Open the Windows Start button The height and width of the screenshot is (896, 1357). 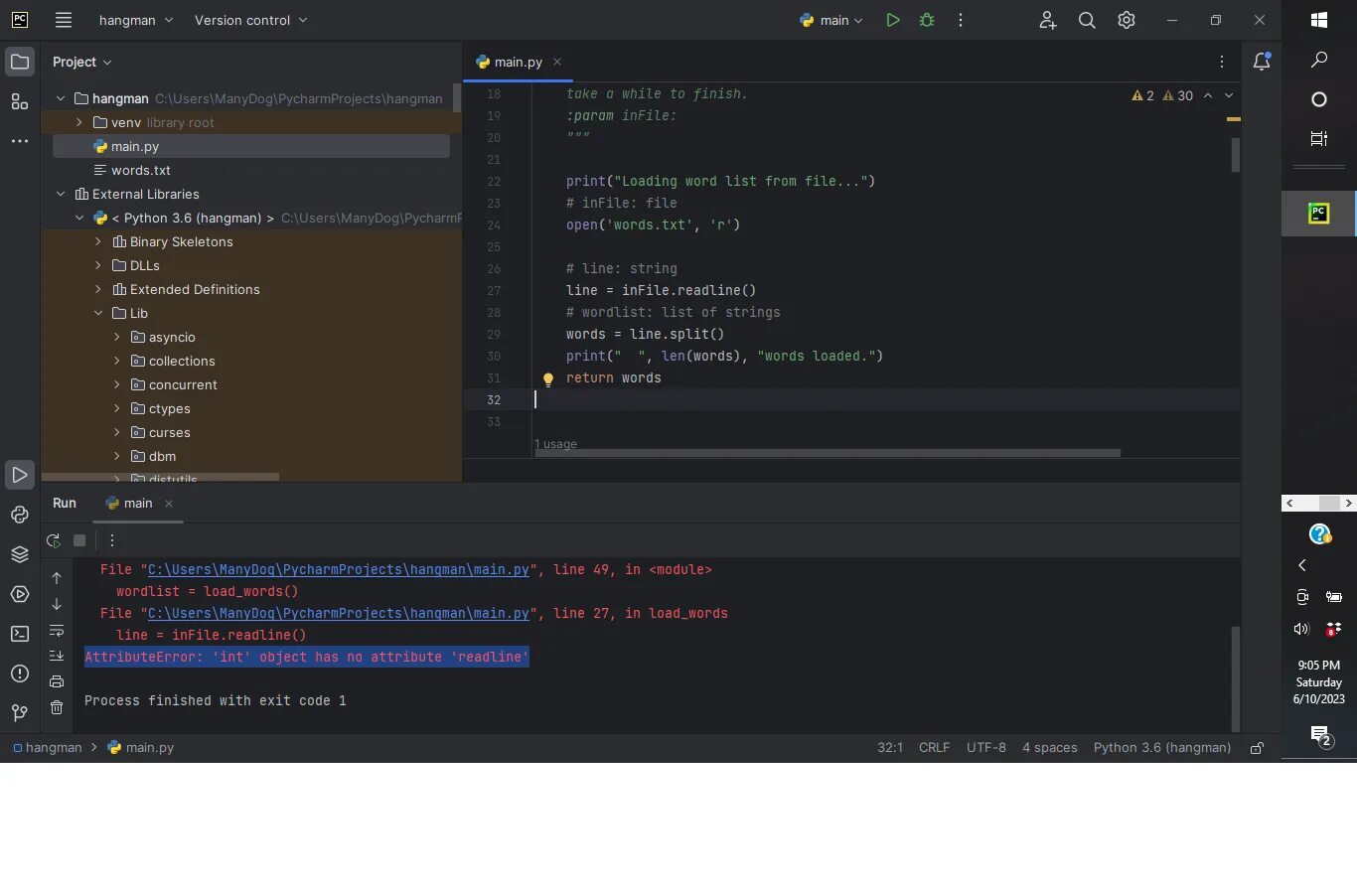click(1319, 20)
